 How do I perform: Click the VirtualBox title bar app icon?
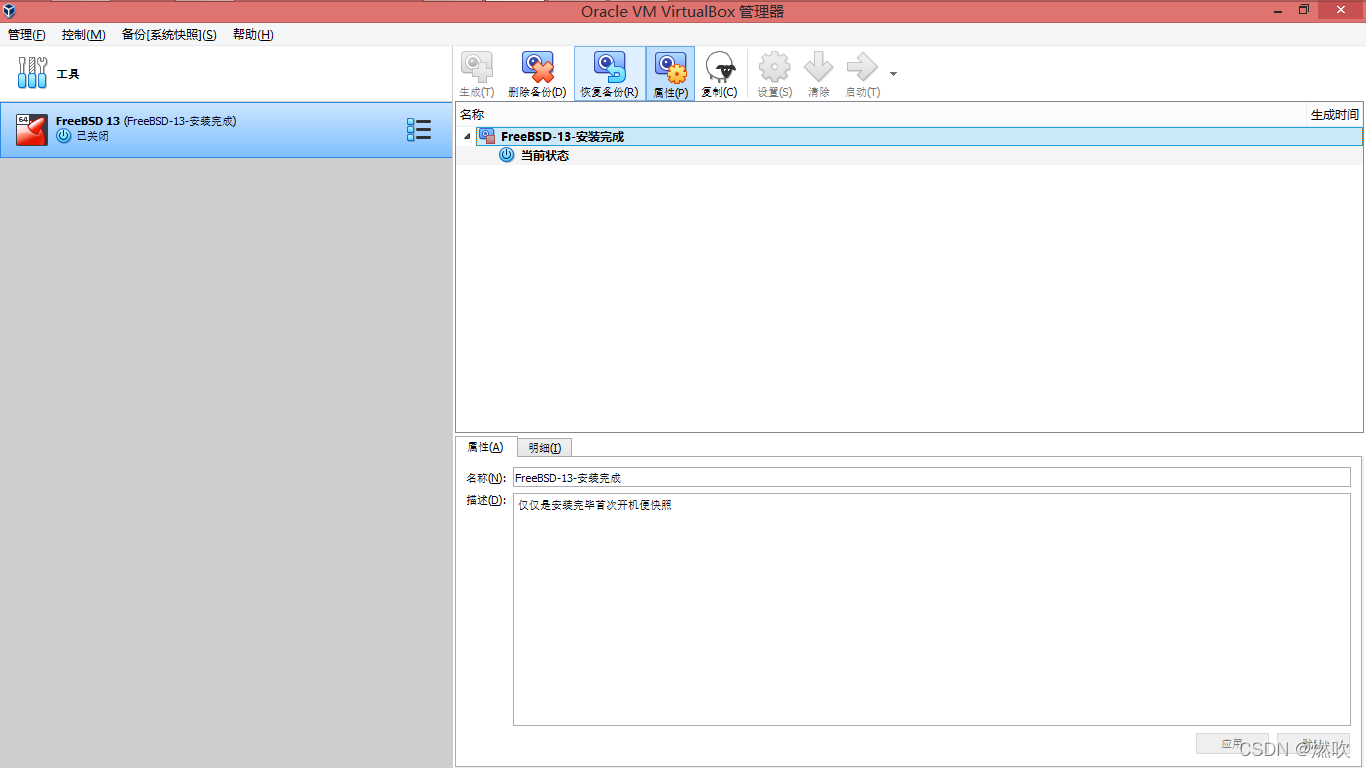(x=9, y=11)
